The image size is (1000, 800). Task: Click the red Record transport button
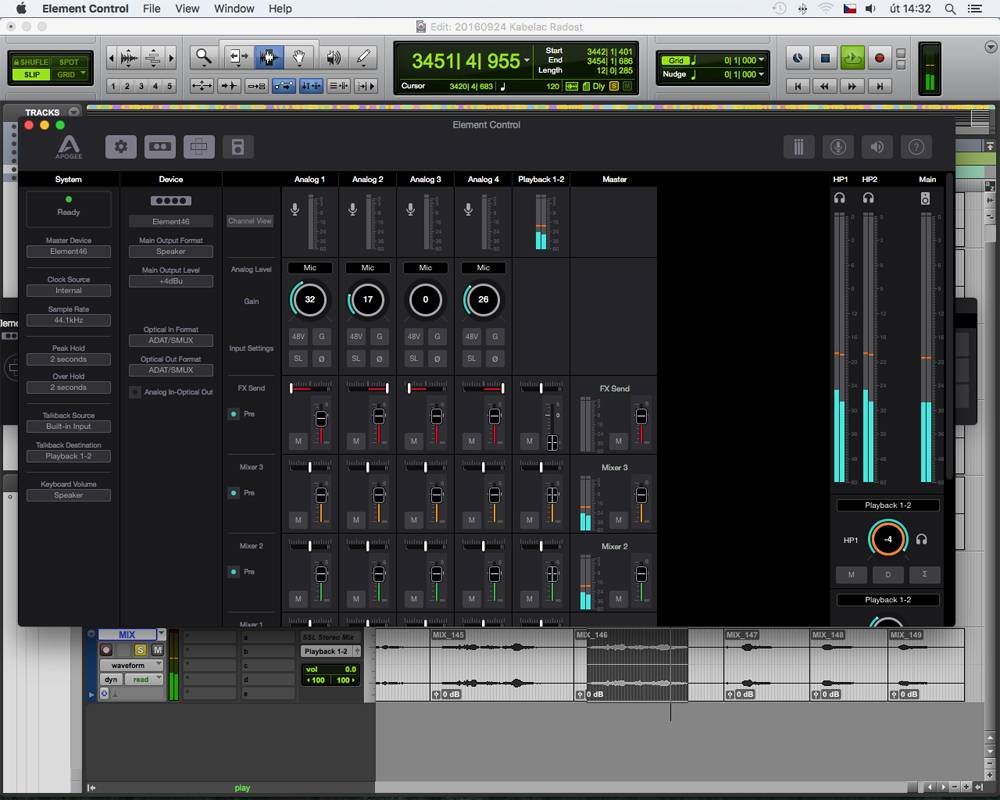click(879, 58)
